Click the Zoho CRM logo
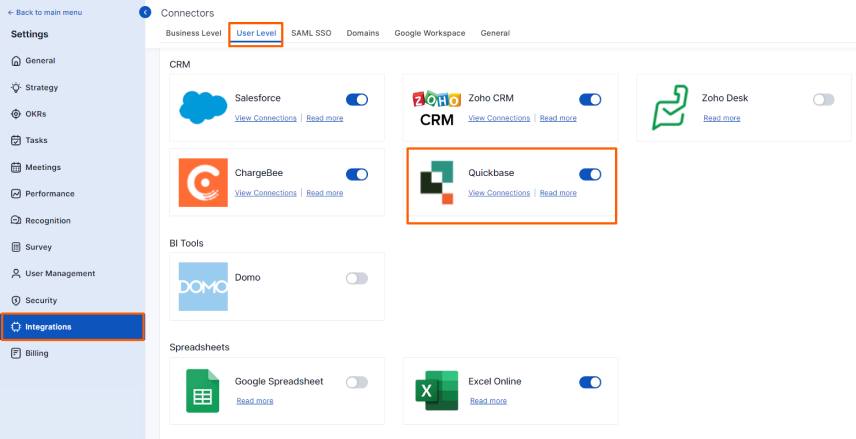 (x=437, y=108)
